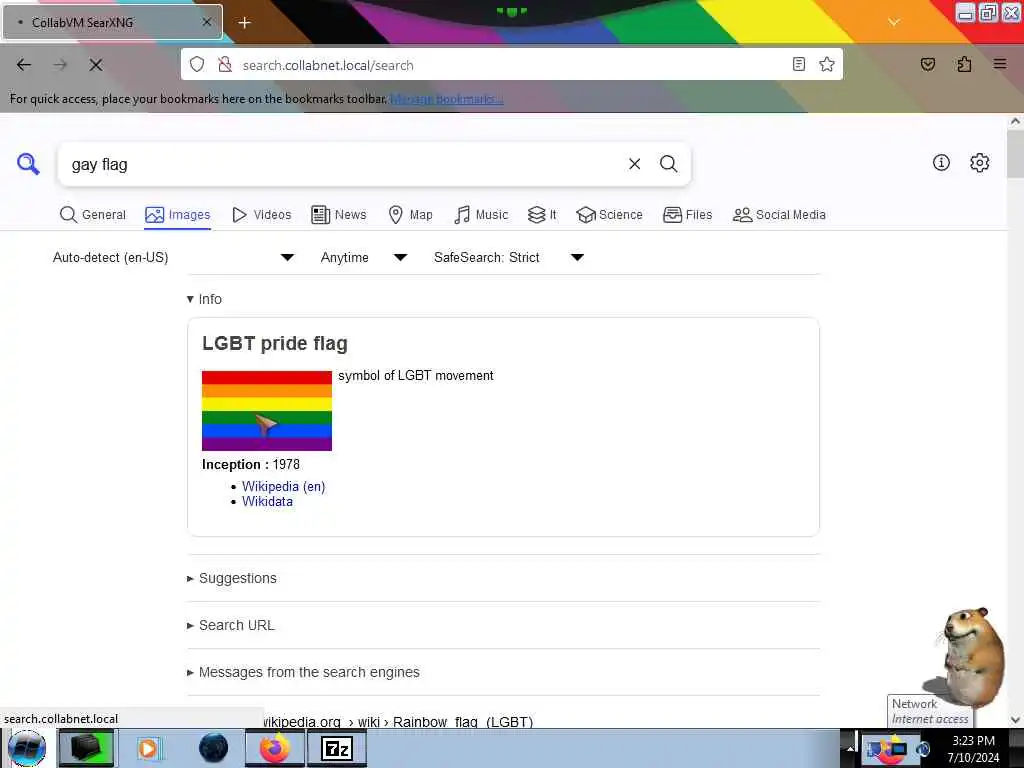Click the Manage bookmarks link
This screenshot has width=1024, height=768.
(x=447, y=99)
